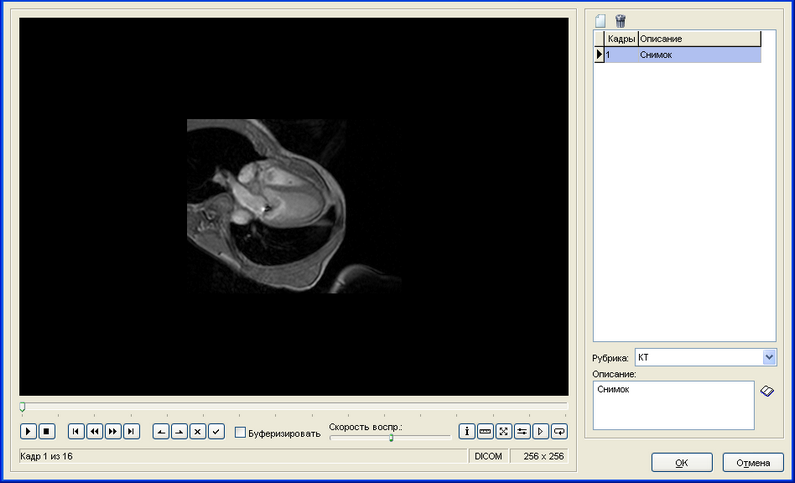Viewport: 795px width, 483px height.
Task: Activate the ruler measurement tool icon
Action: (485, 431)
